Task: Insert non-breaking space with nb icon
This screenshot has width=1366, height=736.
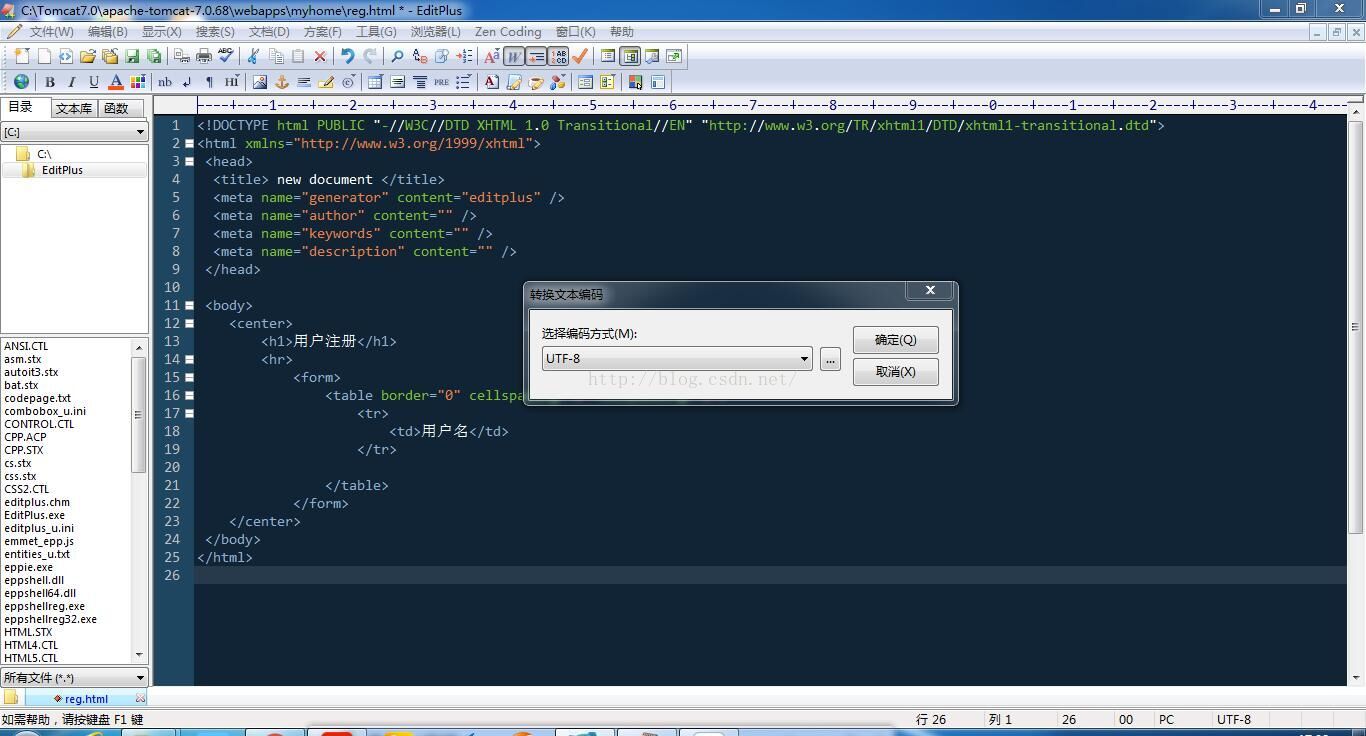Action: (x=164, y=82)
